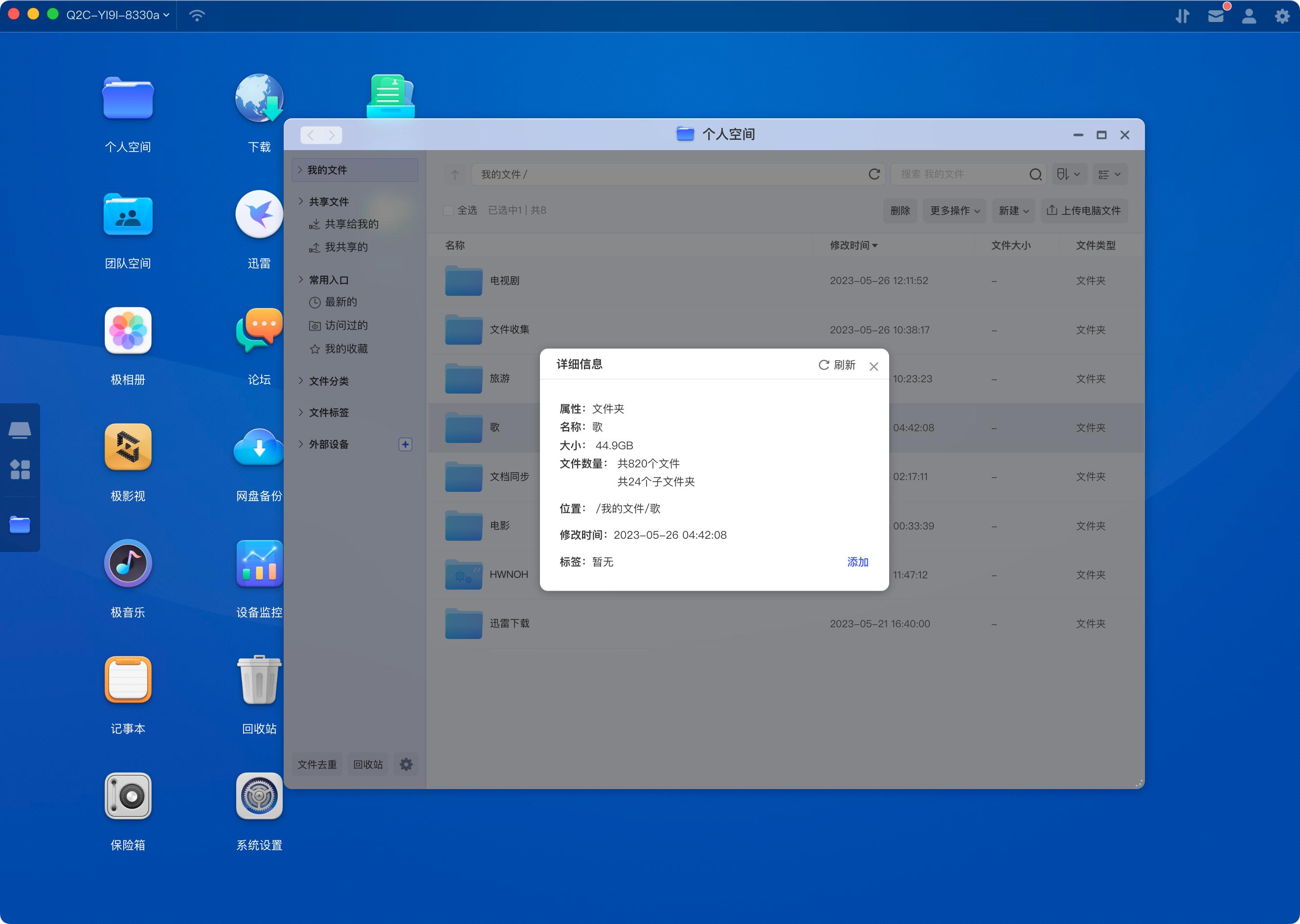Viewport: 1300px width, 924px height.
Task: Tick the 全选 checkbox
Action: point(448,211)
